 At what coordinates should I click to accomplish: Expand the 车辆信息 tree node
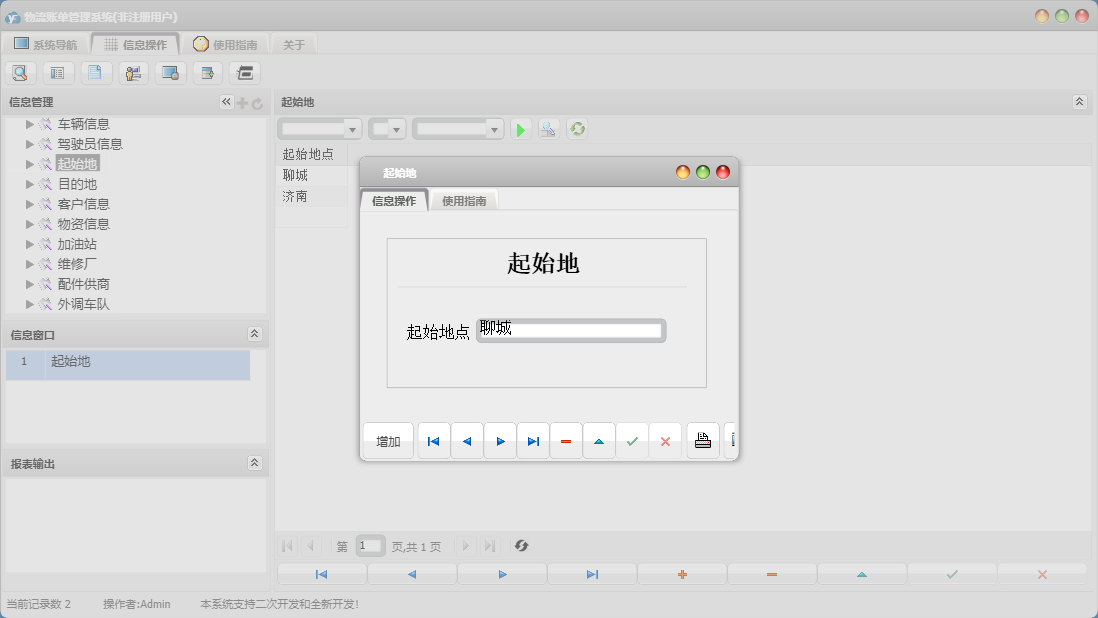coord(29,123)
